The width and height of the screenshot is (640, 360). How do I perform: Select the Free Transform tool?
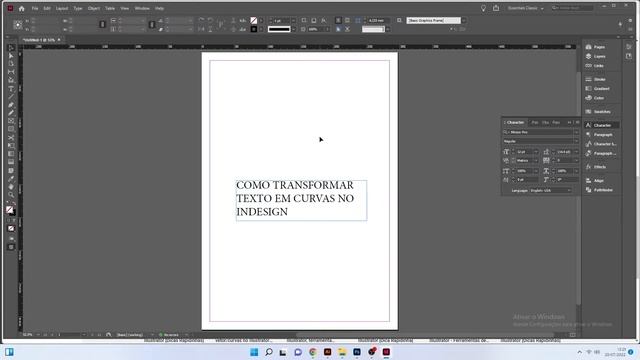(11, 146)
